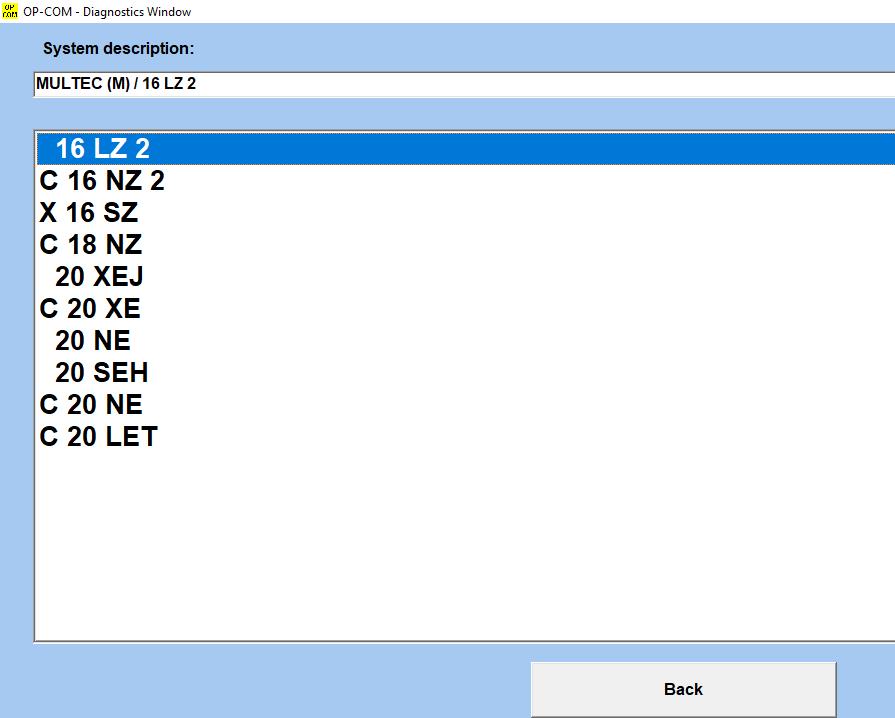Pick 20 SEH from the engine list
This screenshot has width=895, height=718.
pyautogui.click(x=466, y=373)
